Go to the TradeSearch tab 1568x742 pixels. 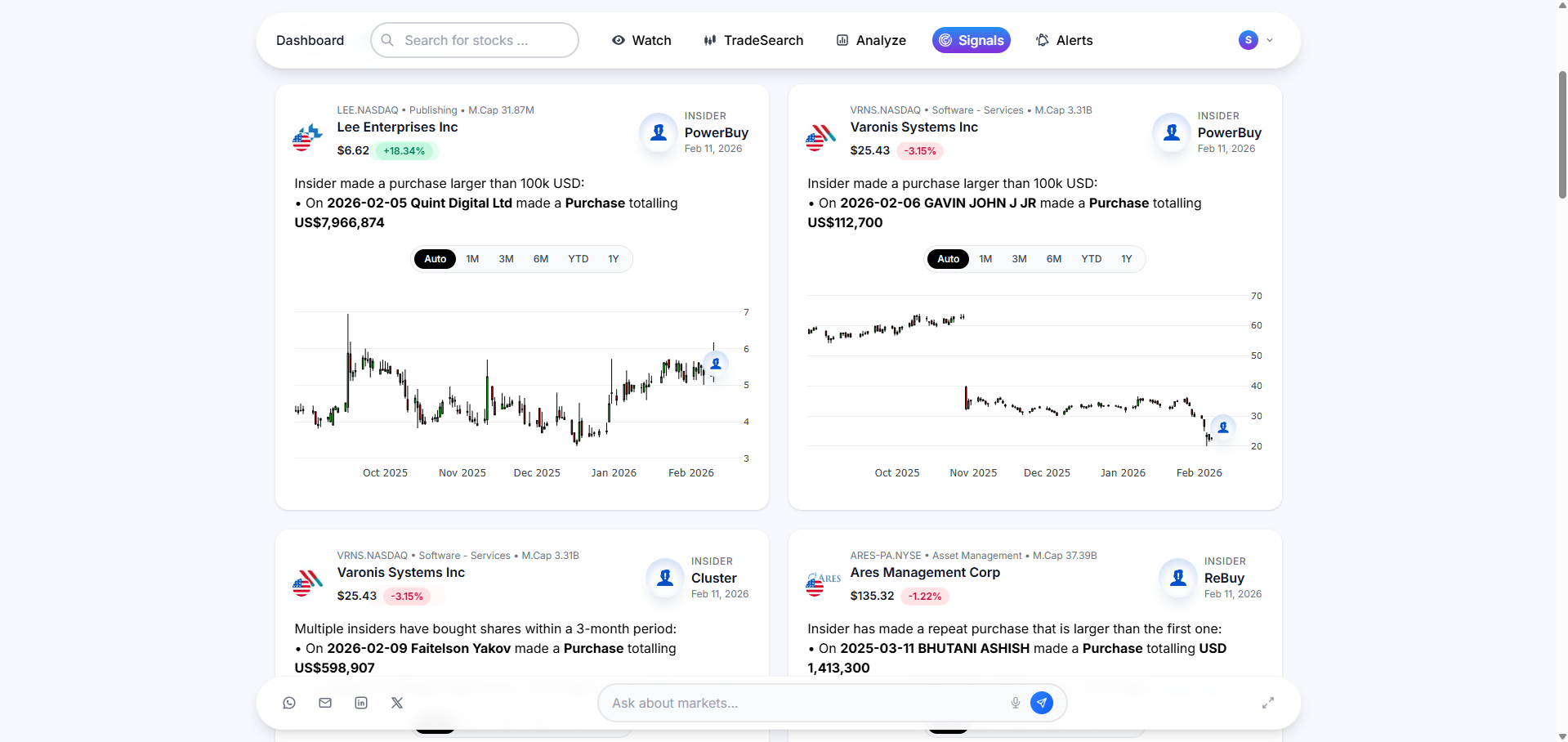point(753,40)
